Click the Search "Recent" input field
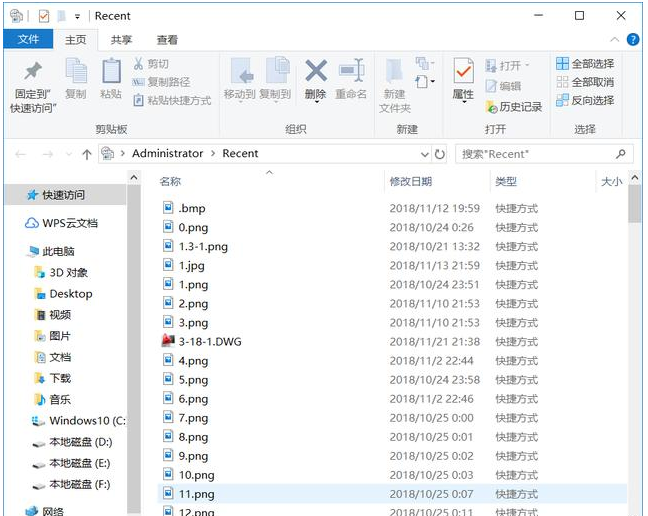 pos(544,154)
